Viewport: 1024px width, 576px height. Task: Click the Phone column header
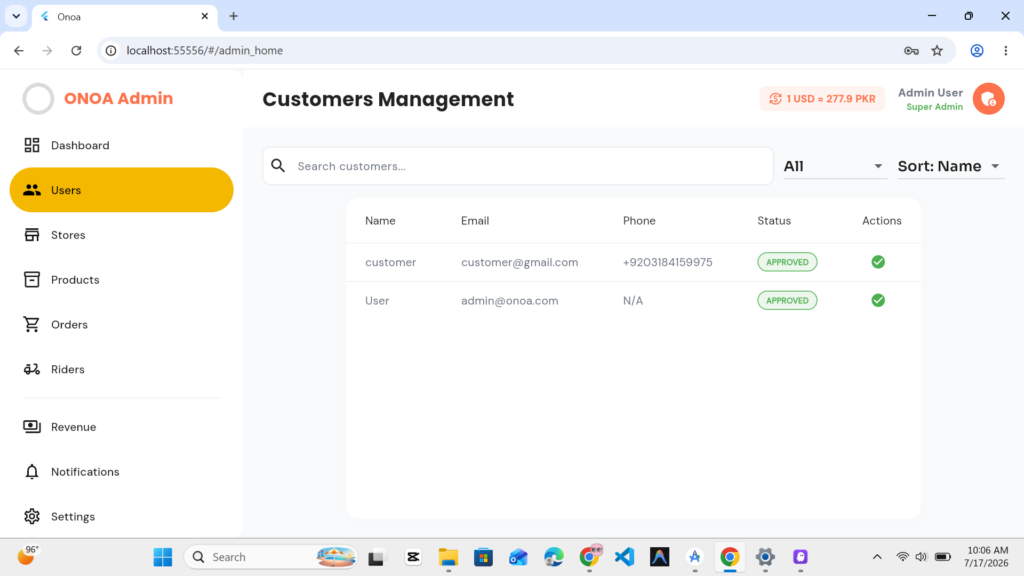click(x=639, y=221)
